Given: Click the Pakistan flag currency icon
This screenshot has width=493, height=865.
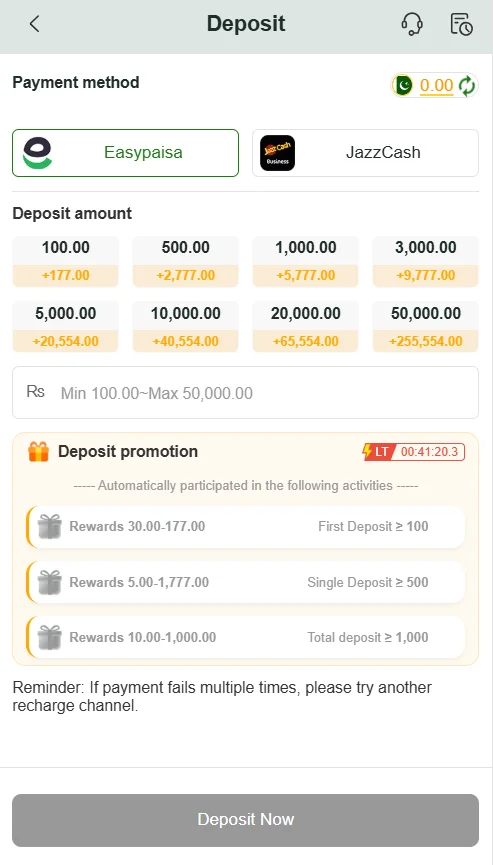Looking at the screenshot, I should click(404, 86).
